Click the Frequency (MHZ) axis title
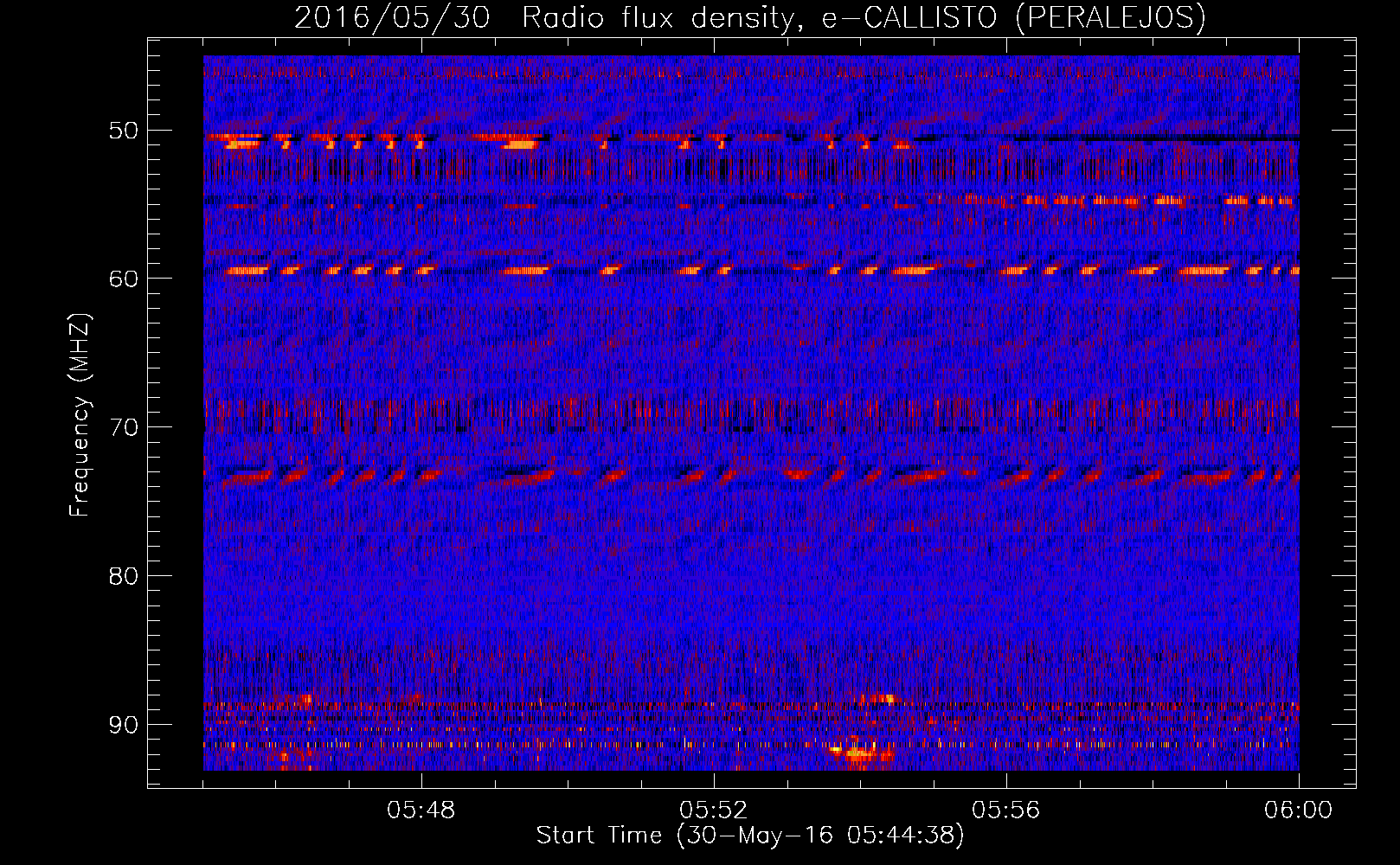 (x=80, y=414)
